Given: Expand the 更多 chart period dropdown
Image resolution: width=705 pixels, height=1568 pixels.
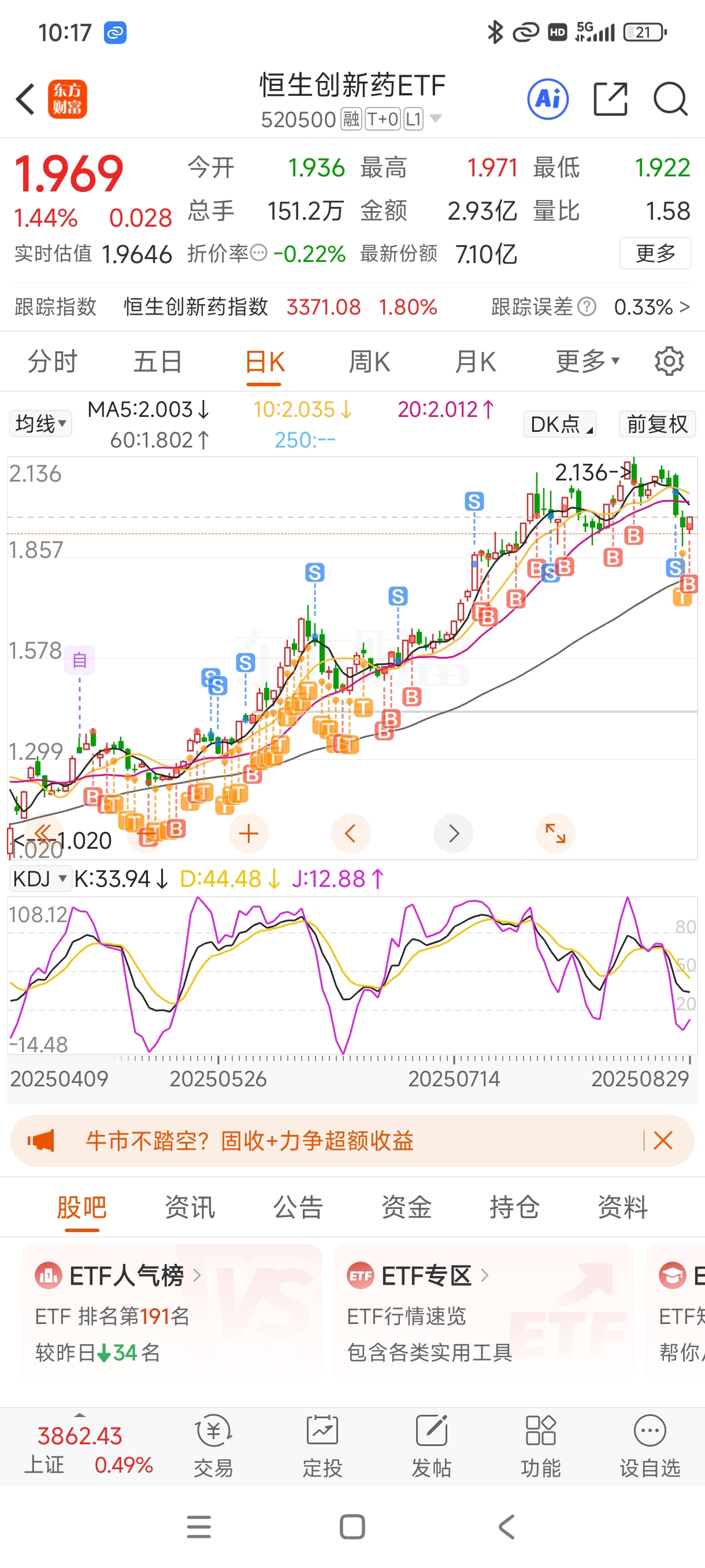Looking at the screenshot, I should [588, 361].
